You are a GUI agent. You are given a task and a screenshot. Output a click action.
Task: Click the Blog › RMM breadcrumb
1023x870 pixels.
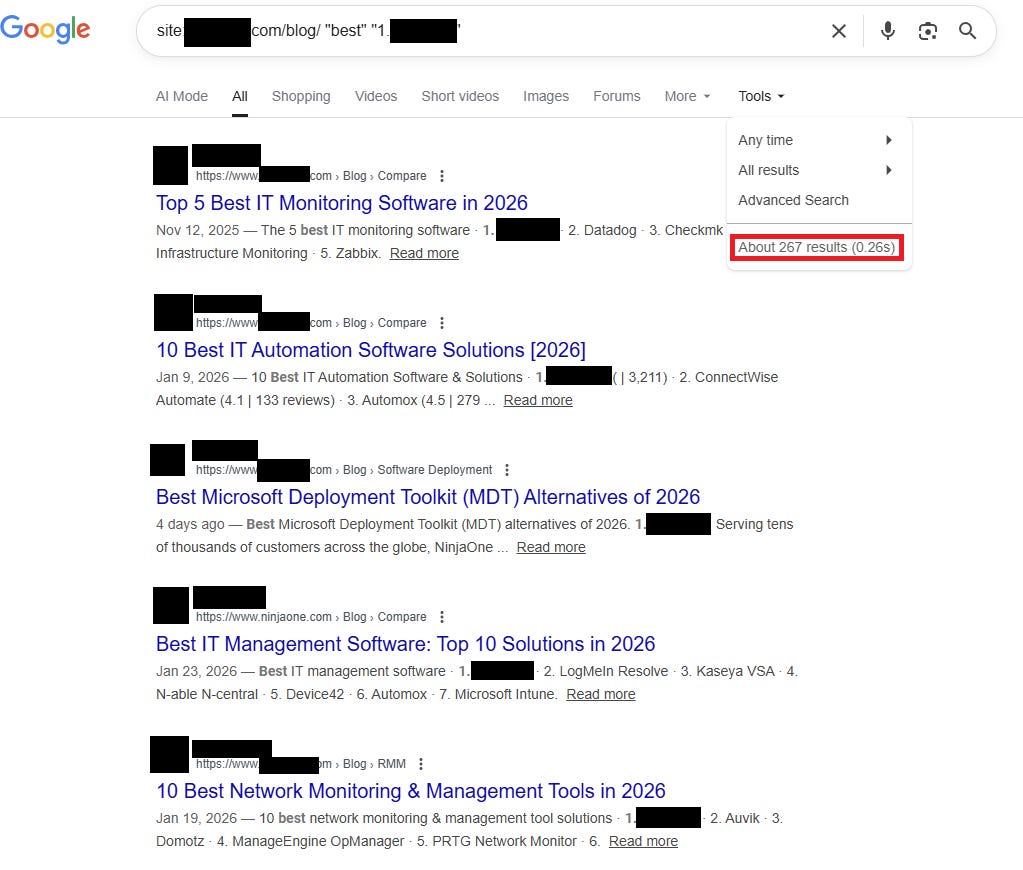[374, 764]
